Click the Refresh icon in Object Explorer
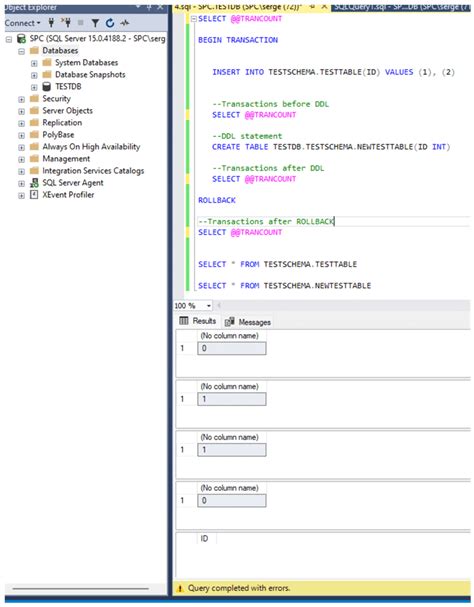The width and height of the screenshot is (474, 607). click(110, 24)
